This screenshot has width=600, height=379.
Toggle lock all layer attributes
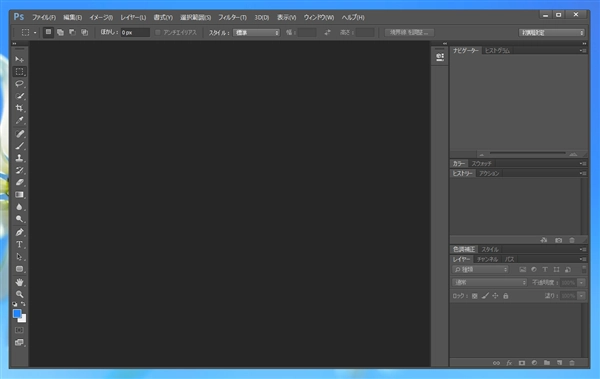(x=505, y=296)
